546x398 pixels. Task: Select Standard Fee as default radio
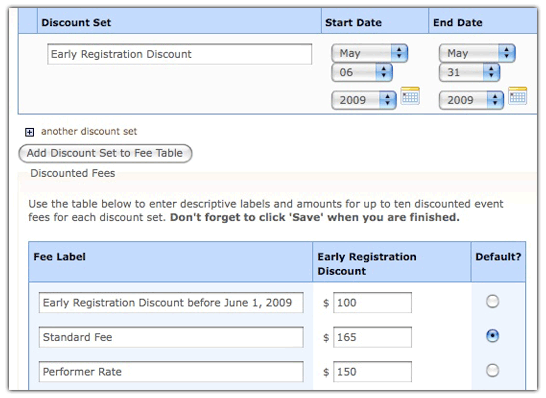click(492, 336)
